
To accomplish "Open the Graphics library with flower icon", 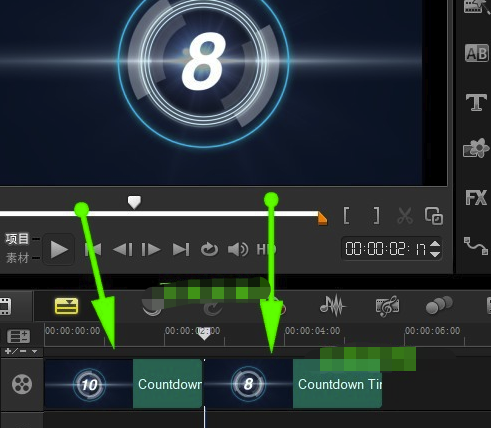I will pyautogui.click(x=476, y=148).
